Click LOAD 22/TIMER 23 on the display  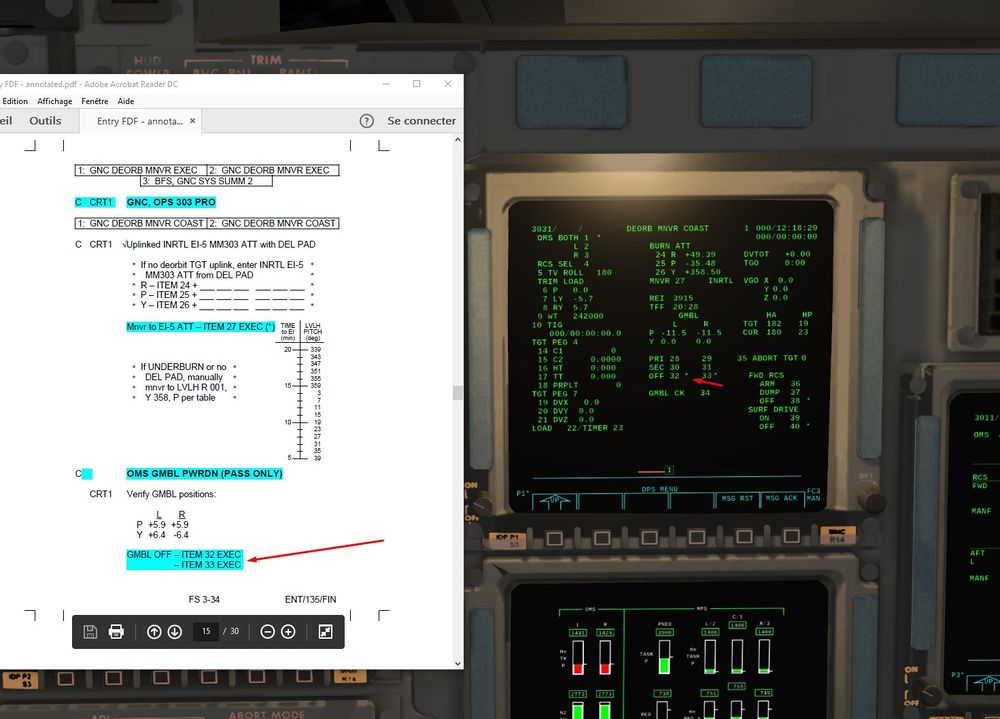tap(577, 428)
